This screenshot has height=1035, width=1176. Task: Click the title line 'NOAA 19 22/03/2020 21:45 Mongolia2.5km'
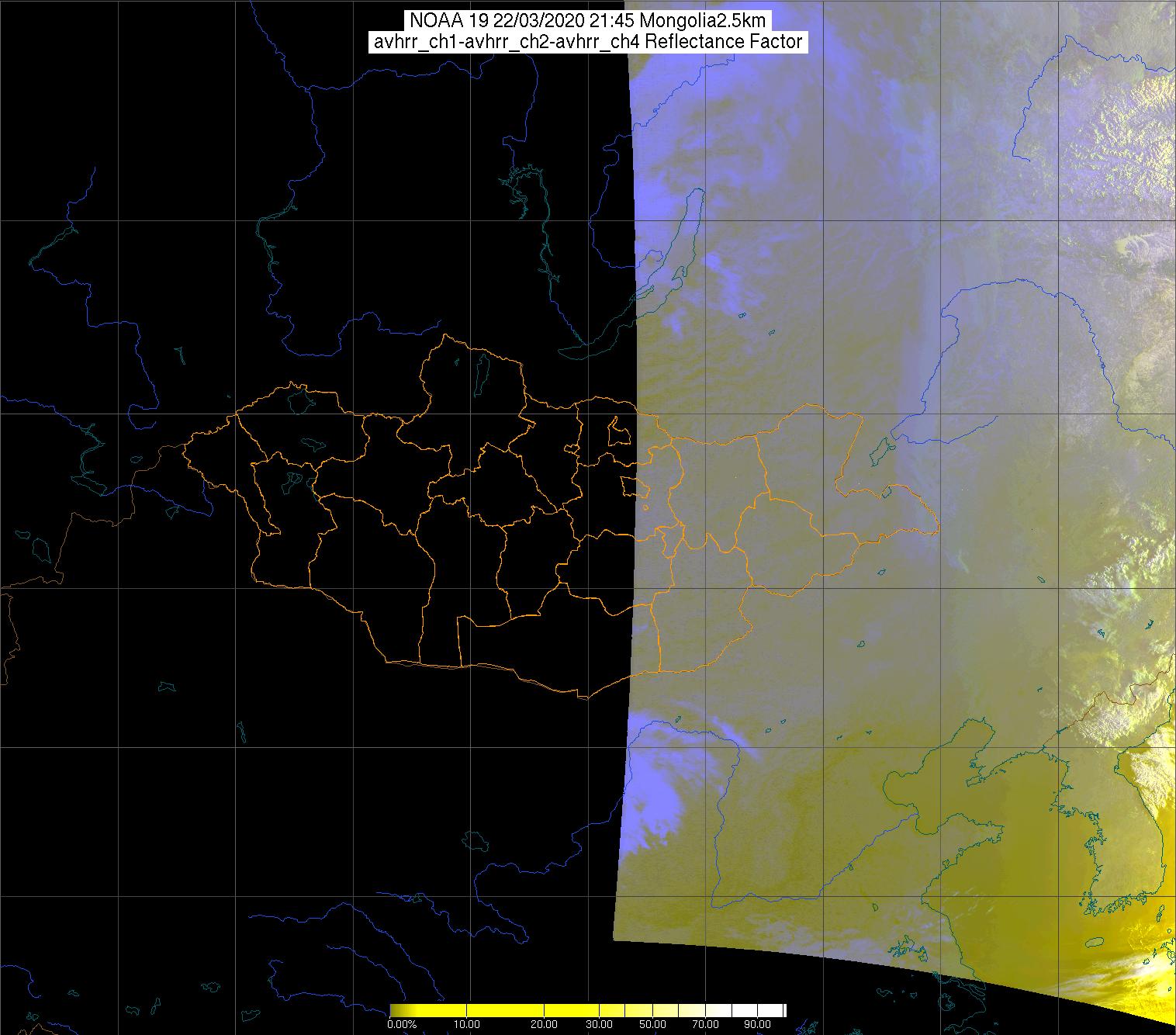click(588, 21)
